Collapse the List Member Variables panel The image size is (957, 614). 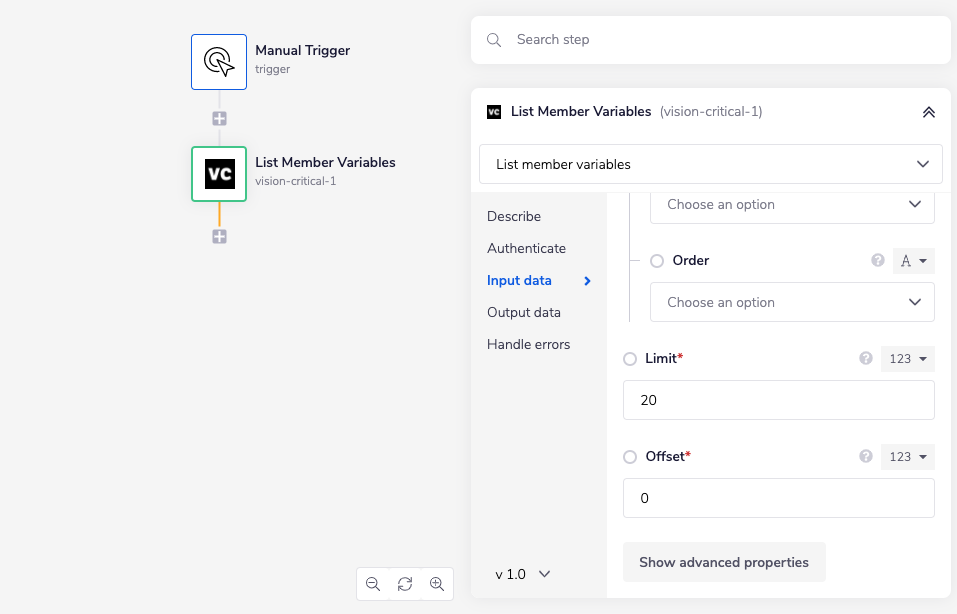click(x=928, y=112)
